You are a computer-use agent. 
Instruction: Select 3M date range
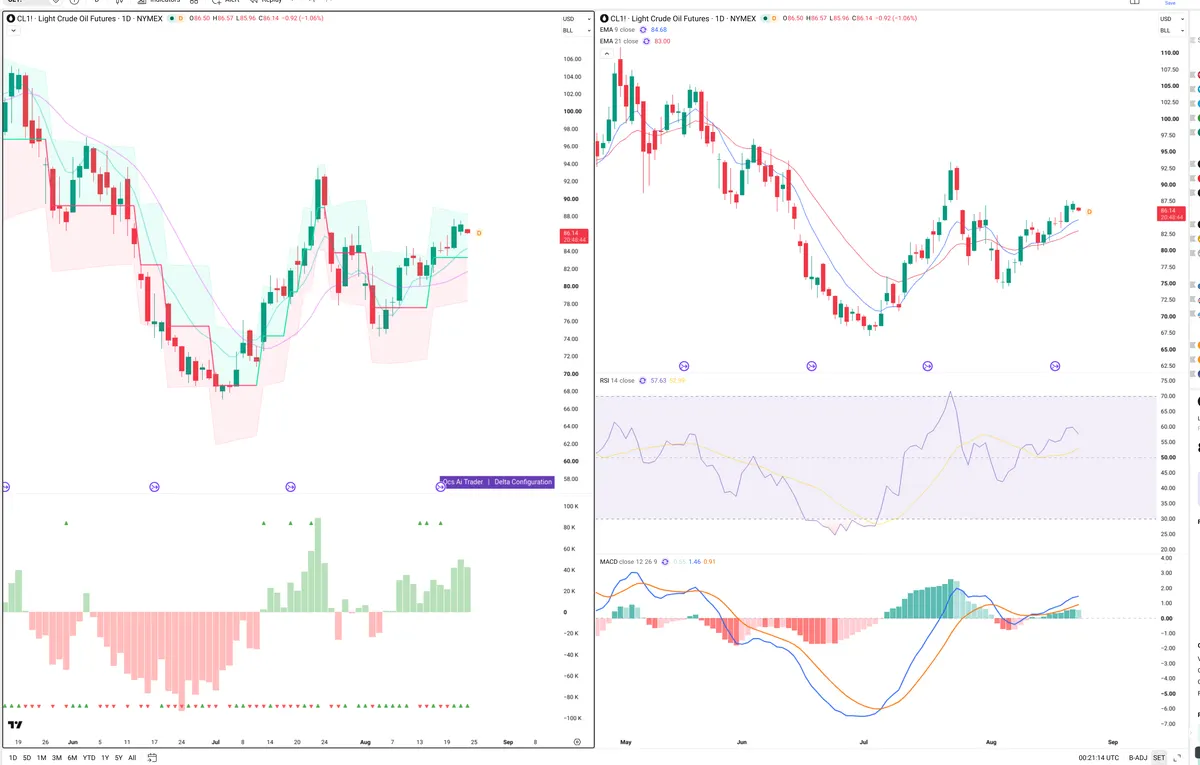coord(56,758)
